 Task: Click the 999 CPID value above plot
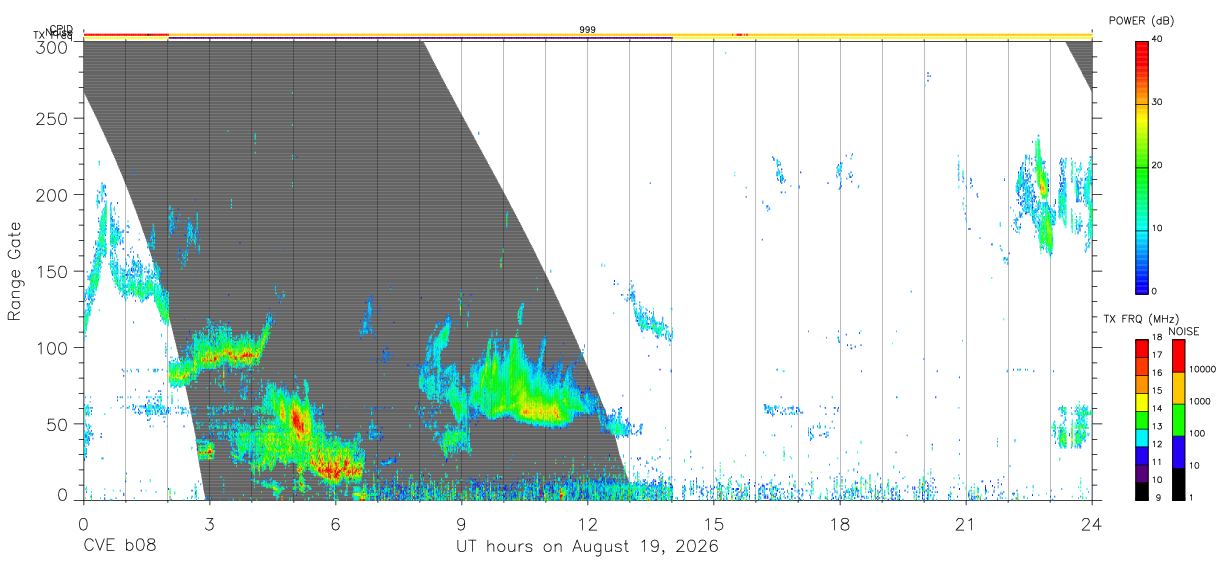pyautogui.click(x=588, y=30)
